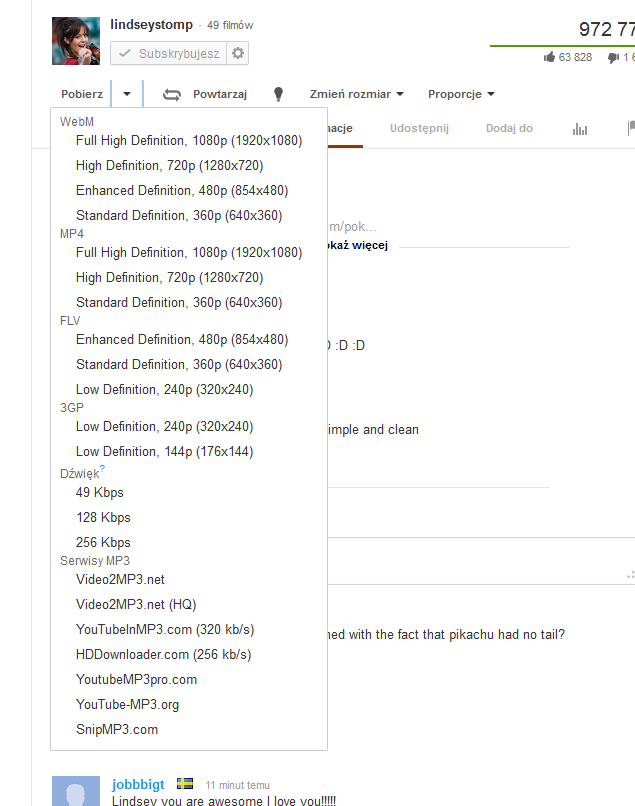This screenshot has height=806, width=635.
Task: Click the Pobierz download button
Action: click(82, 94)
